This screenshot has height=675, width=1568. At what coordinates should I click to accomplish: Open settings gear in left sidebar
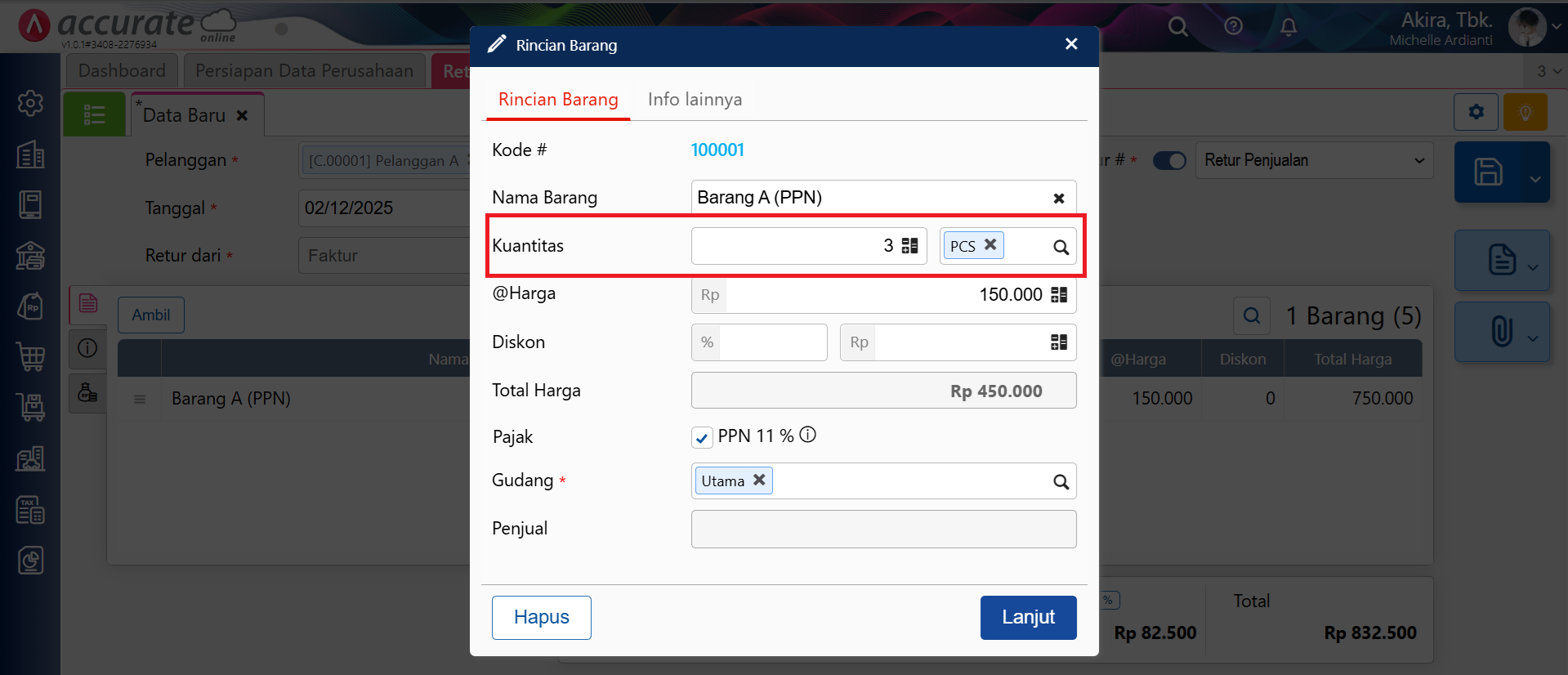30,103
